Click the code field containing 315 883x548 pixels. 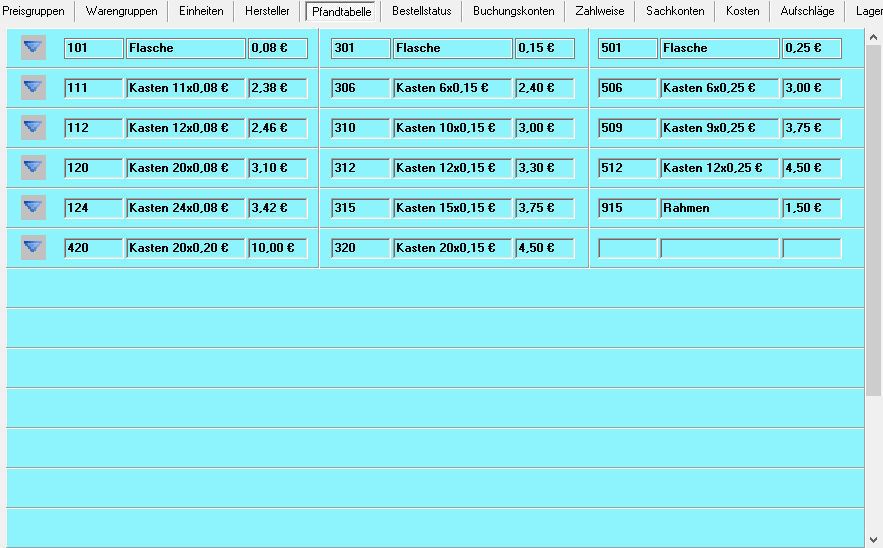pyautogui.click(x=360, y=208)
